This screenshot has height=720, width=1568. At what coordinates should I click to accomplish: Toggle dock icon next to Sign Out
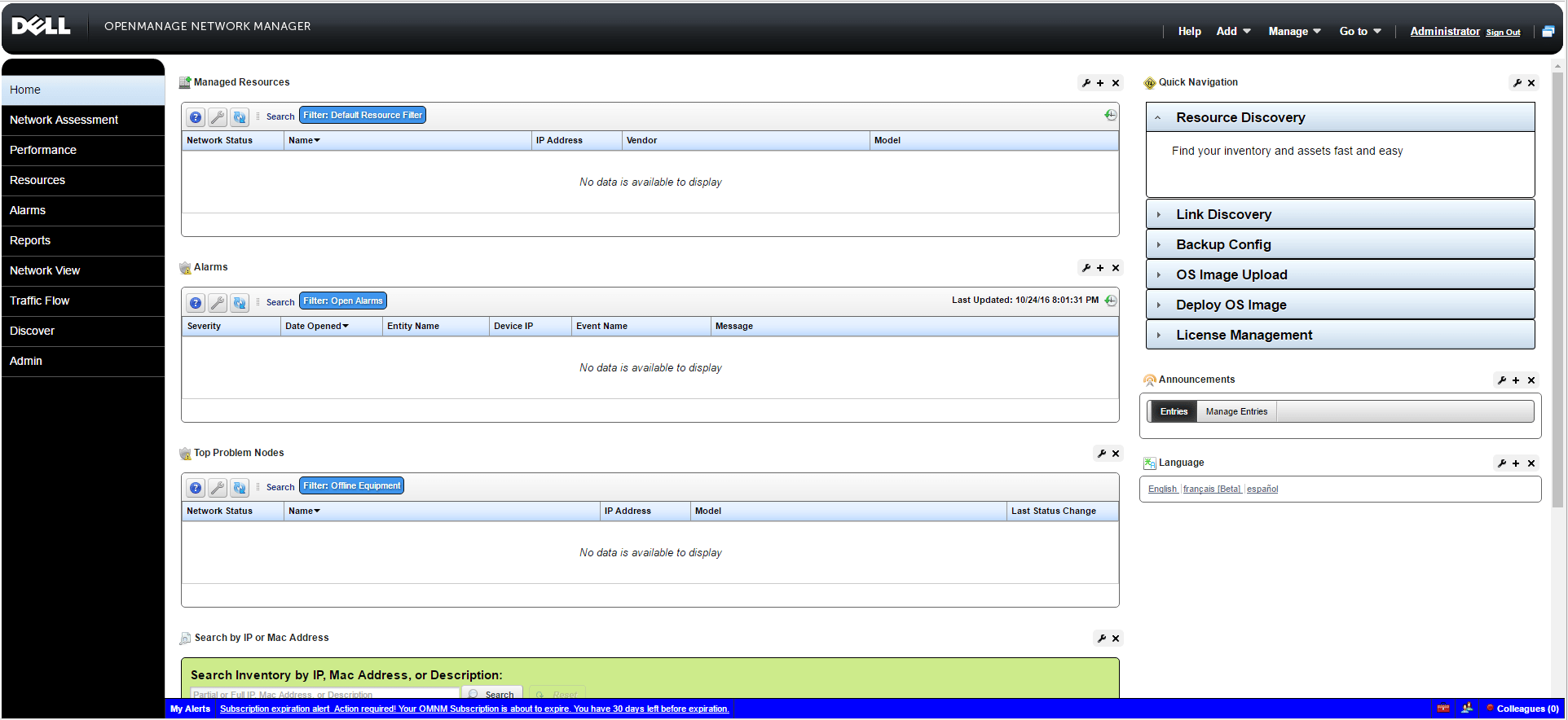[x=1548, y=32]
